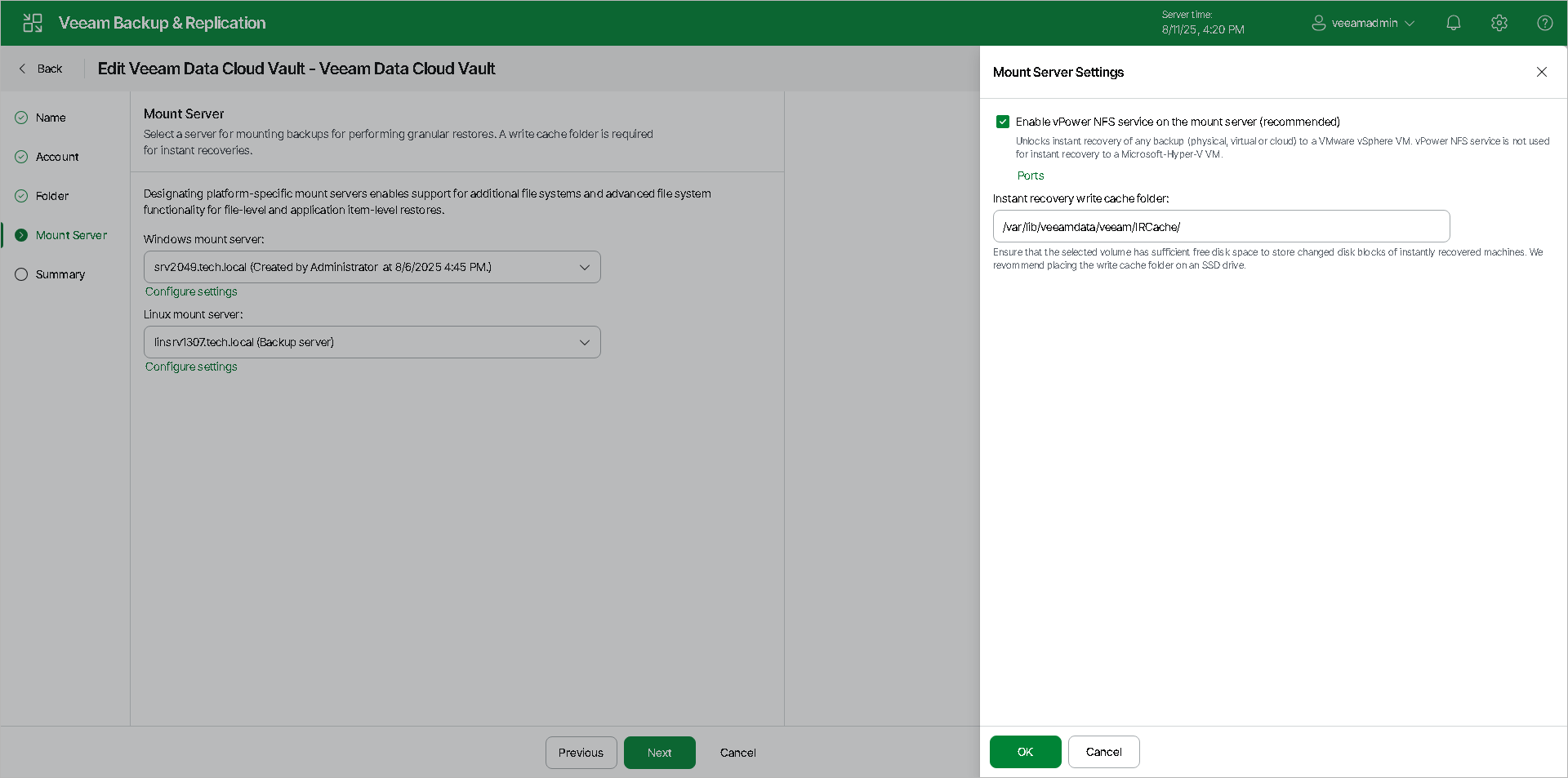
Task: Expand the veeamadmin account menu chevron
Action: (1410, 24)
